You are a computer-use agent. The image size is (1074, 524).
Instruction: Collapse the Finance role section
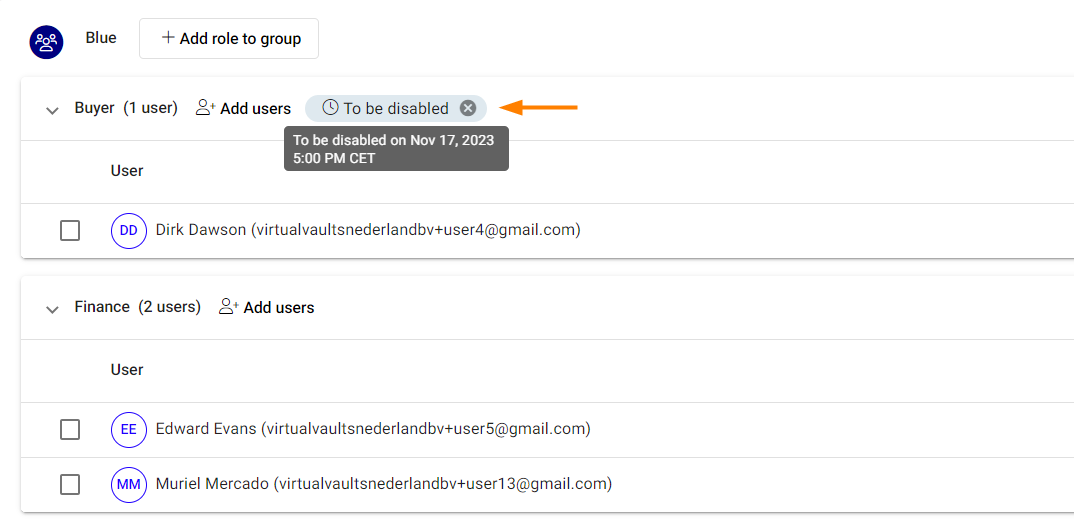(52, 309)
